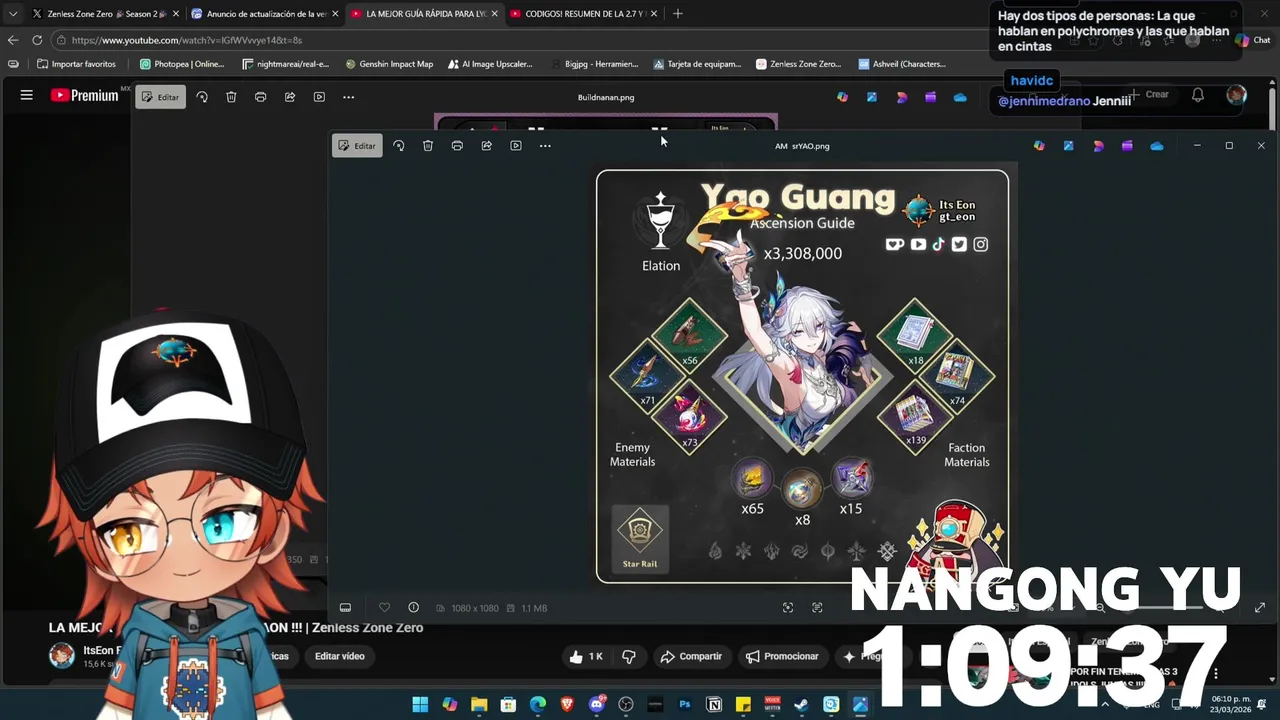Open Copilot icon in srYAO.png window toolbar
Viewport: 1280px width, 720px height.
tap(1039, 146)
